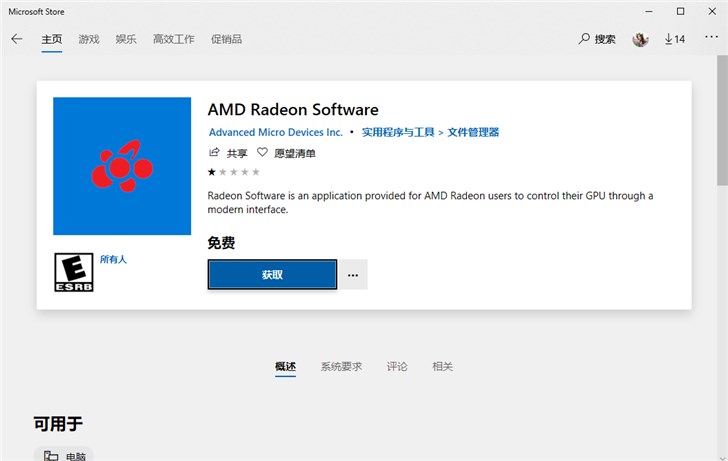Open the 评论 (Reviews) section tab

pos(397,367)
